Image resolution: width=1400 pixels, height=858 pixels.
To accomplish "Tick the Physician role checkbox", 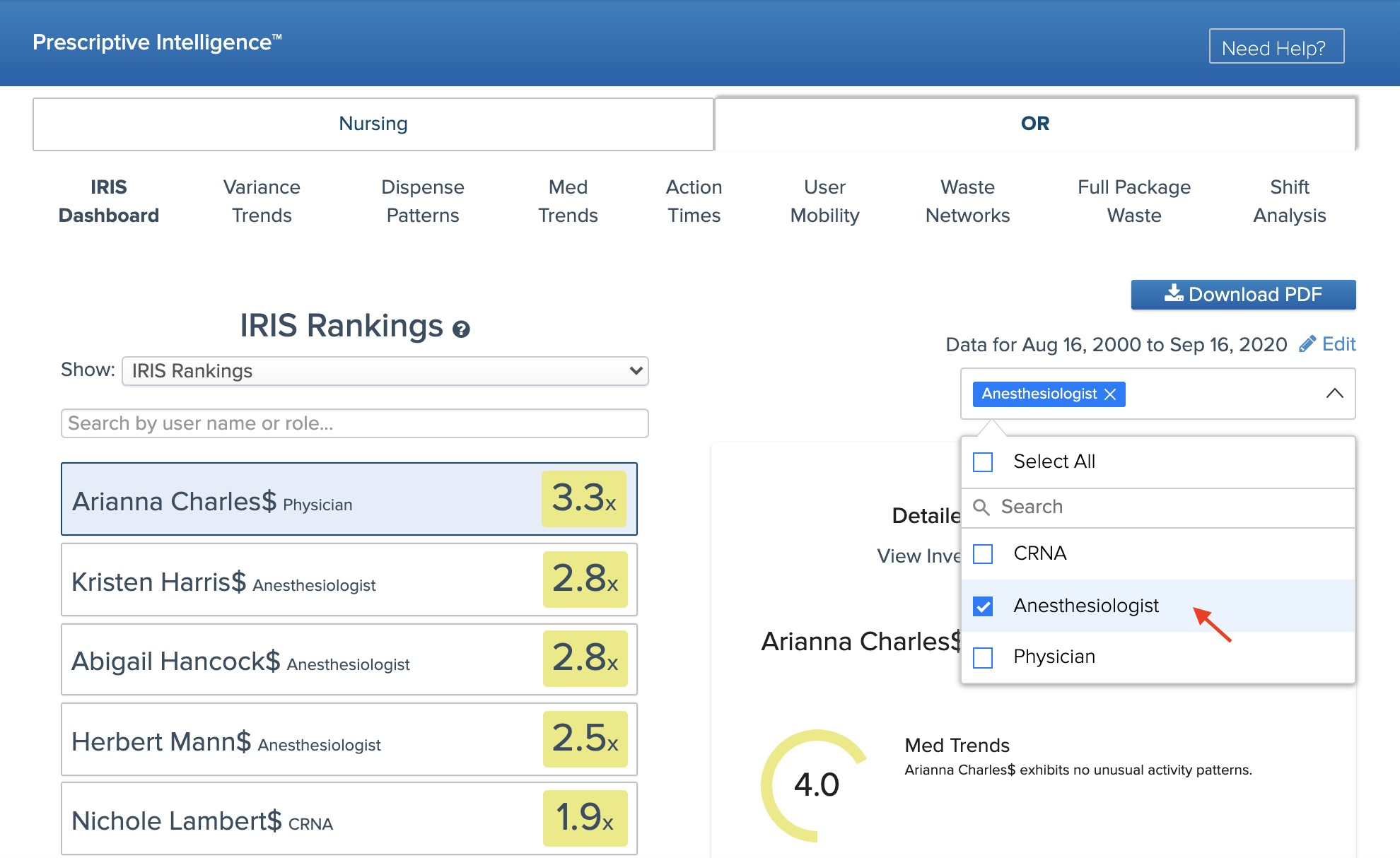I will (x=983, y=658).
